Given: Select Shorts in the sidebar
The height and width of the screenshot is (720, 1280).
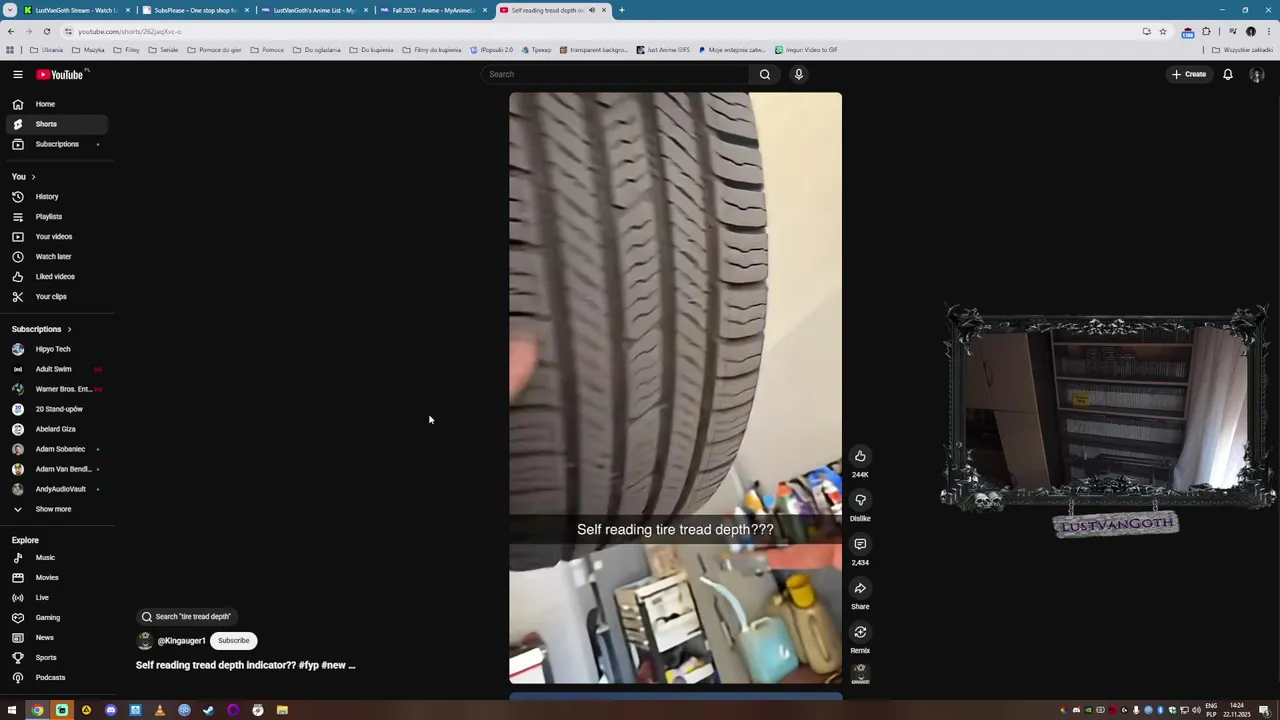Looking at the screenshot, I should point(56,124).
